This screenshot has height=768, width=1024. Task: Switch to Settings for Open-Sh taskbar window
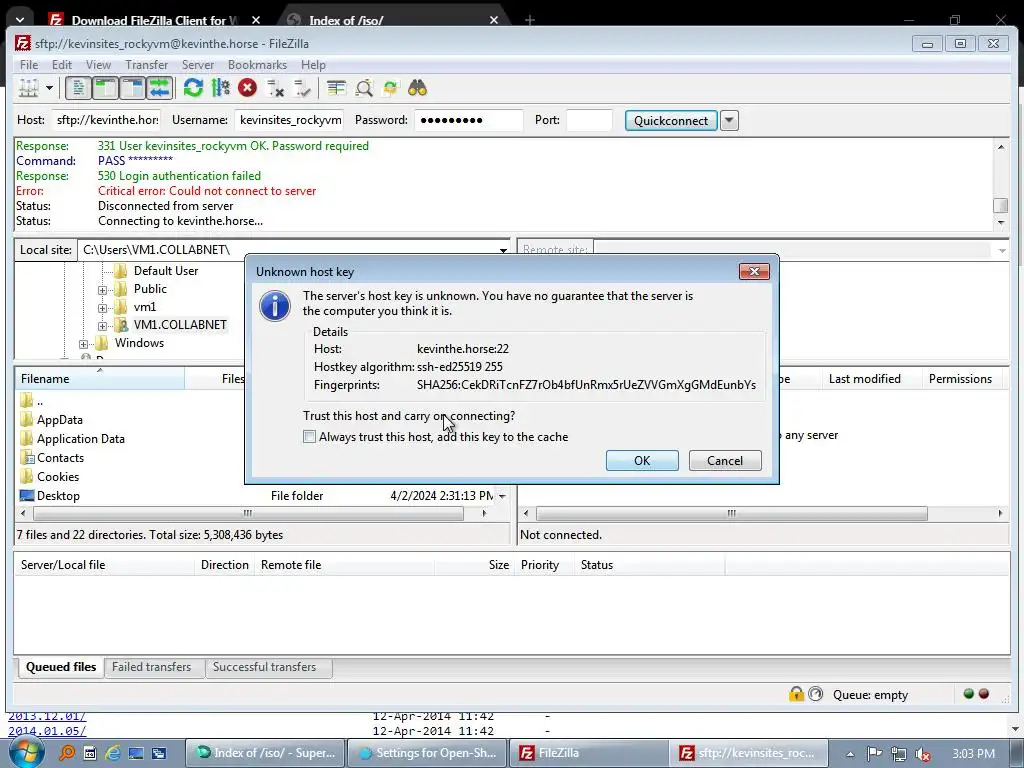pos(428,753)
